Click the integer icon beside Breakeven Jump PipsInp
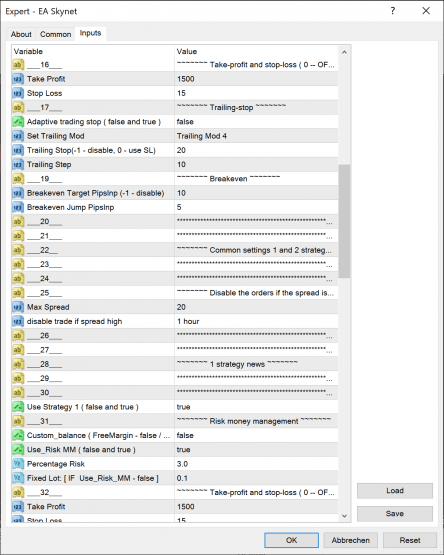The width and height of the screenshot is (444, 555). point(18,207)
